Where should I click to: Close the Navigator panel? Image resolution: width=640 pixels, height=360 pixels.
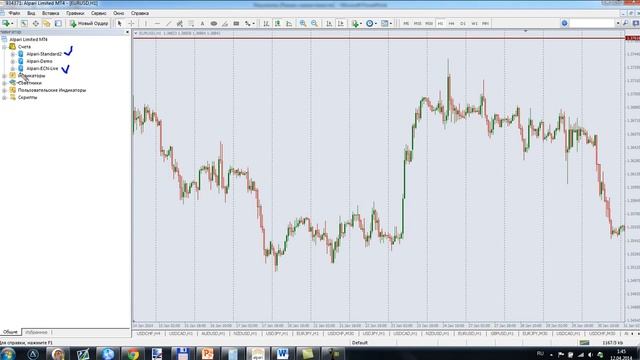tap(127, 32)
